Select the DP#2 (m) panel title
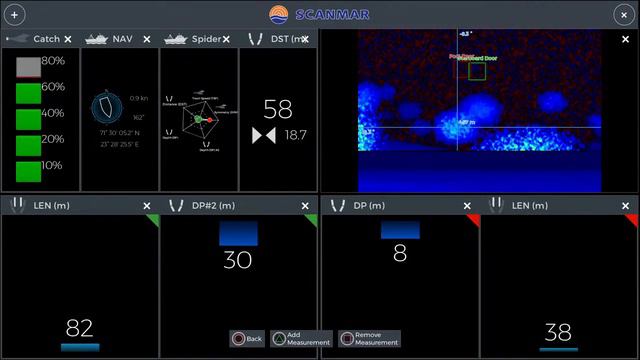 [x=213, y=205]
